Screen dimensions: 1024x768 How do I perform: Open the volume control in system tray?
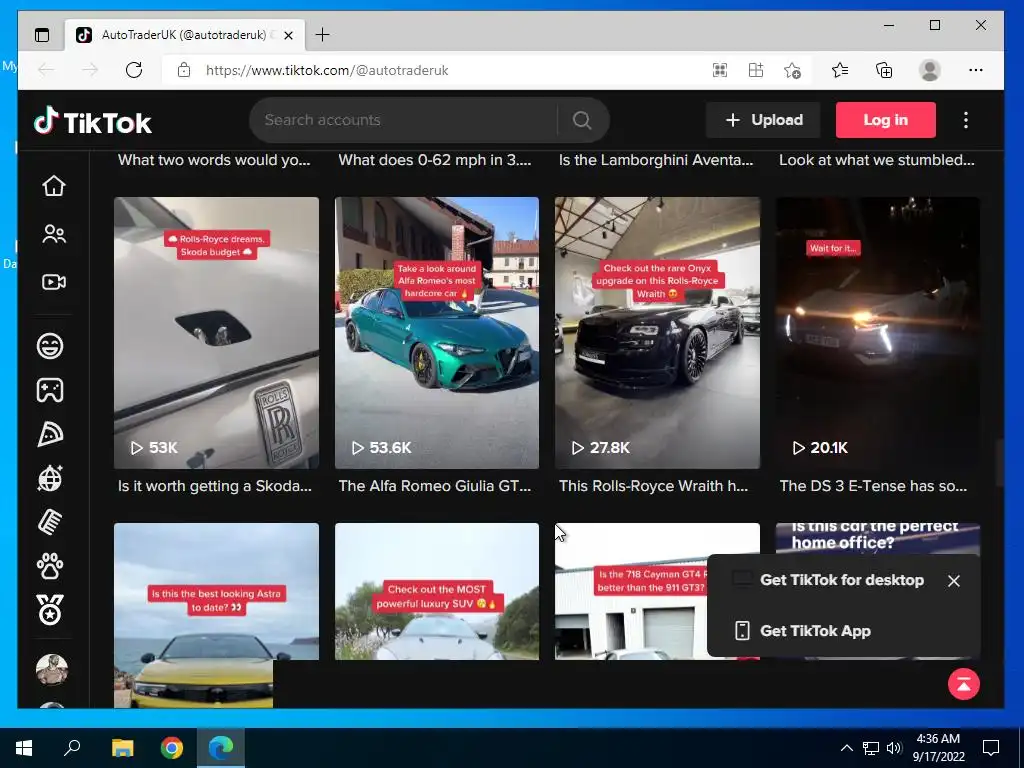894,748
